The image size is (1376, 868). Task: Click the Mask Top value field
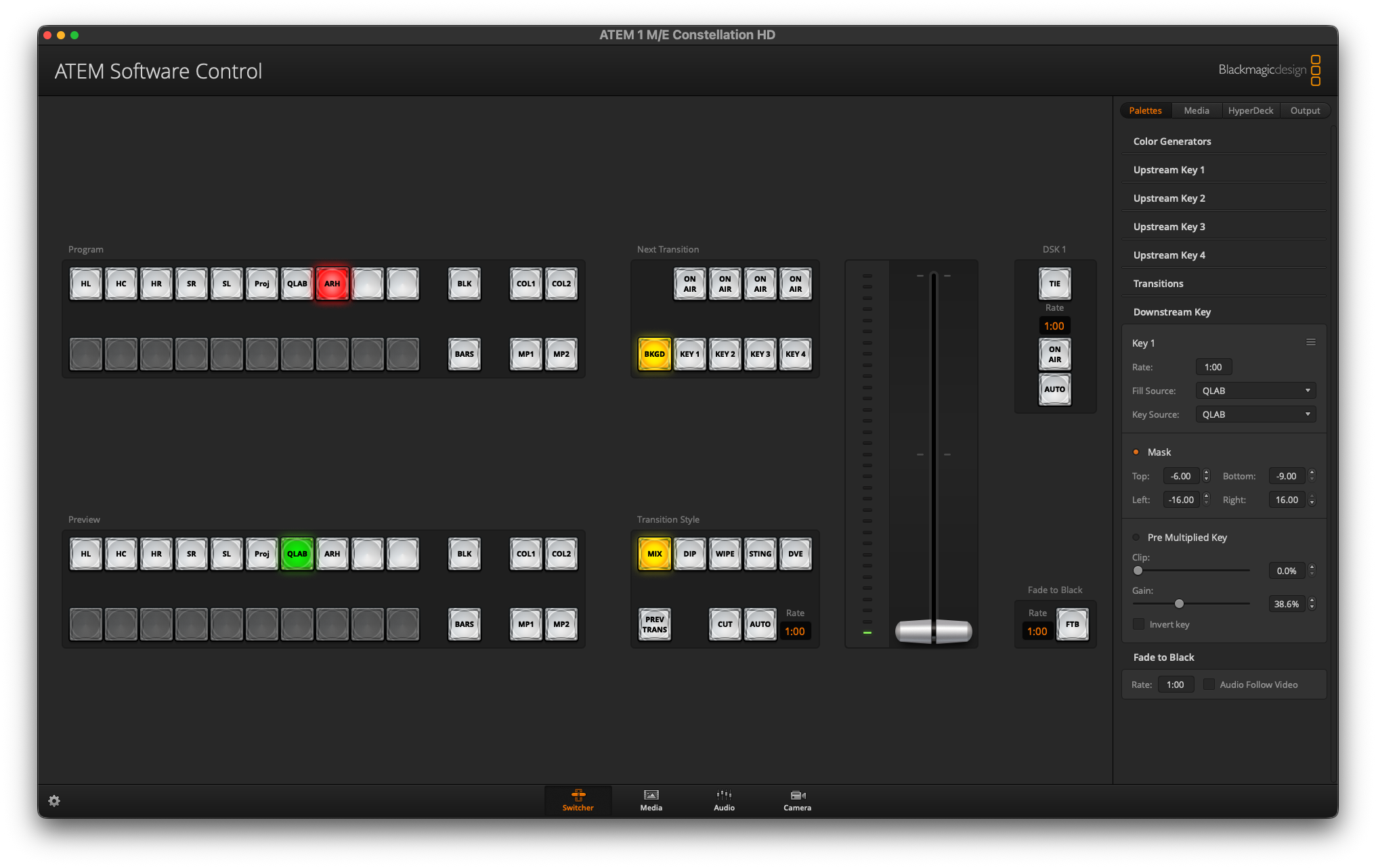(1181, 476)
